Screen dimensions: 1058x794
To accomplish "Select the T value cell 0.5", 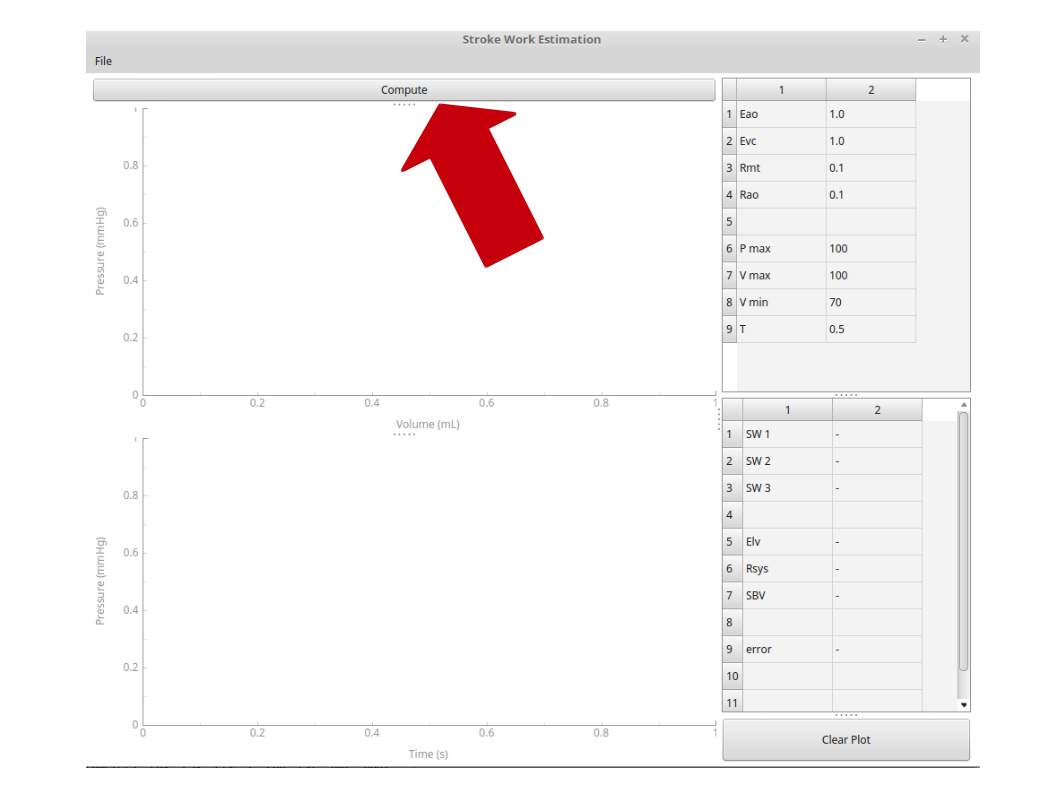I will click(x=870, y=329).
